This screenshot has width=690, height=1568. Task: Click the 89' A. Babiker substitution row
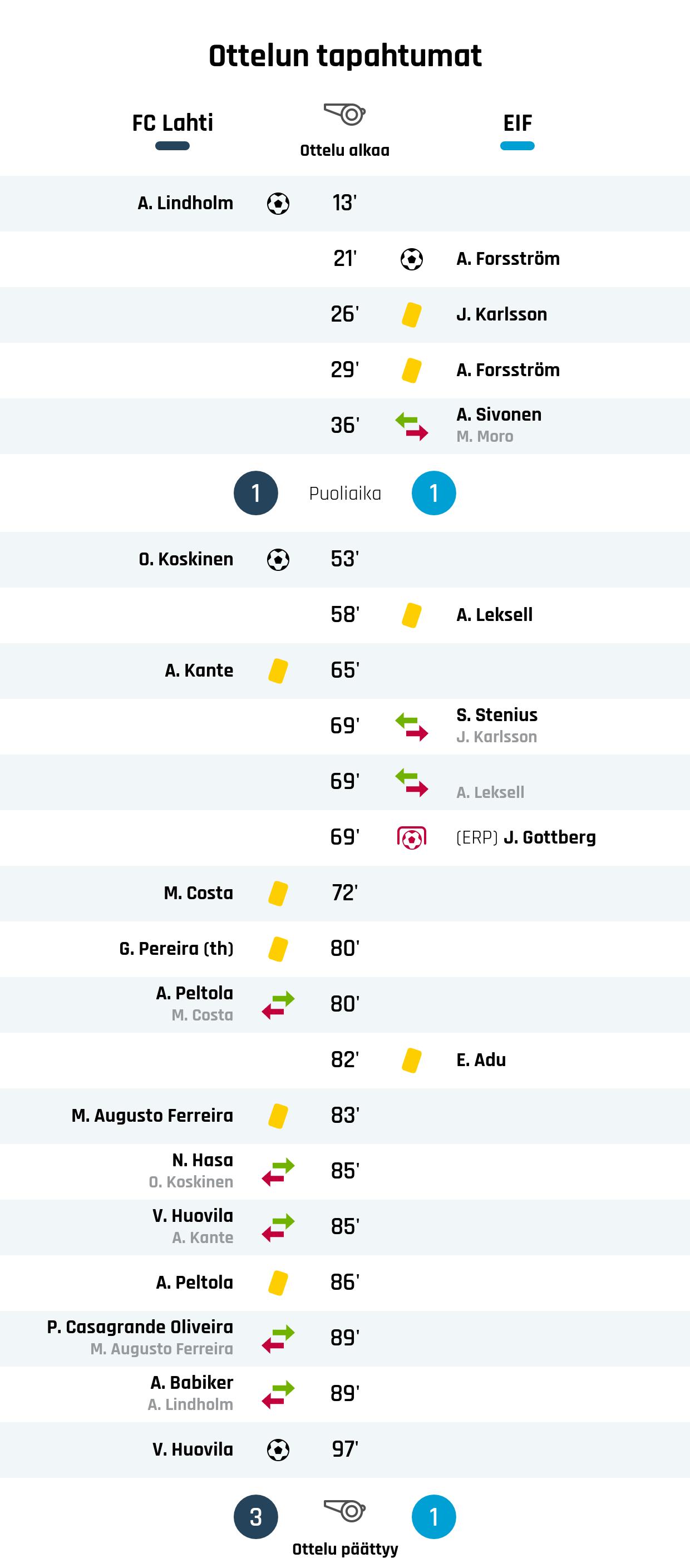coord(344,1394)
